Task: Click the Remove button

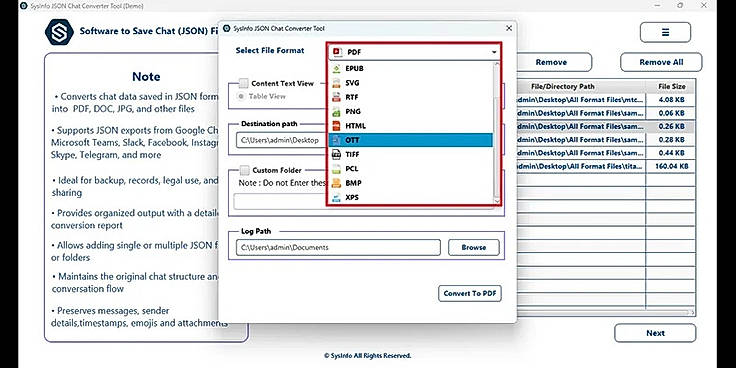Action: coord(551,62)
